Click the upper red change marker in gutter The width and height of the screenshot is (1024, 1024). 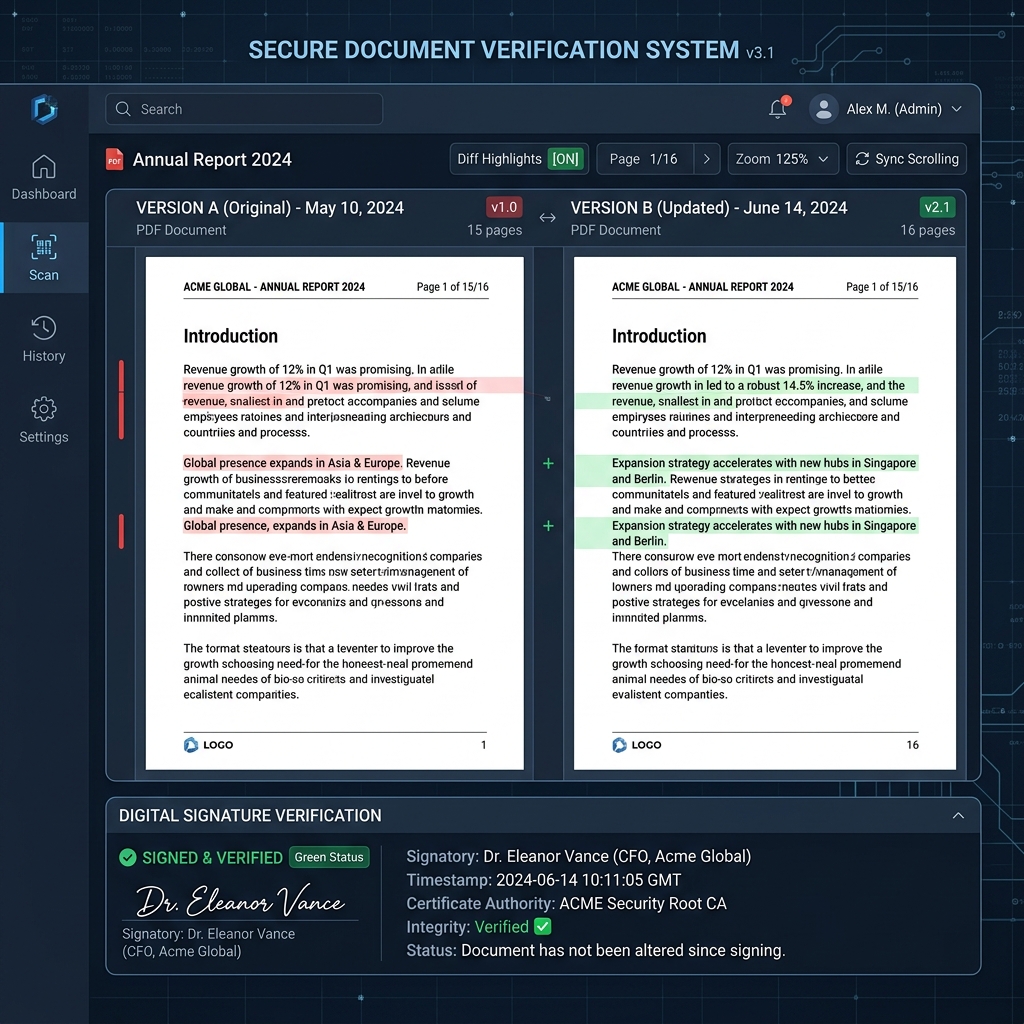coord(121,399)
